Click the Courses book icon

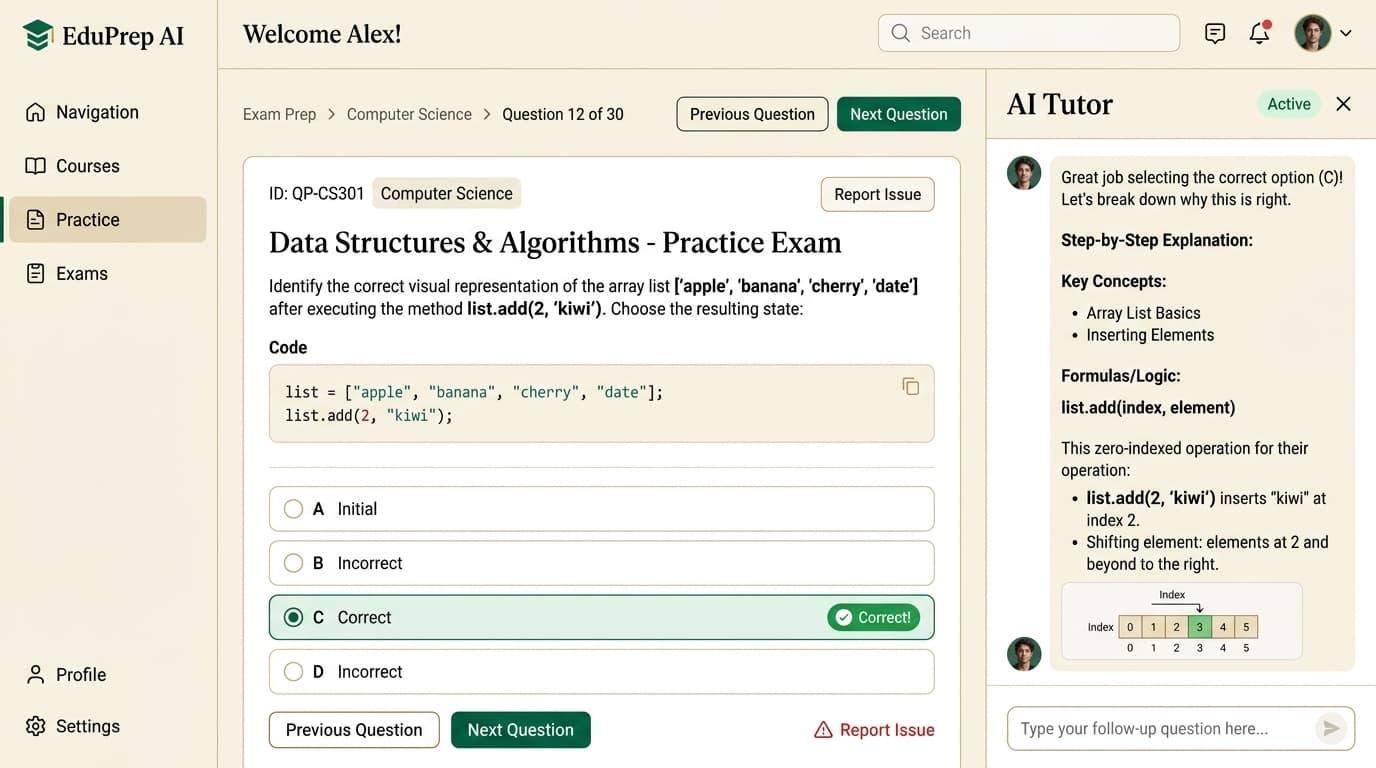[x=36, y=166]
